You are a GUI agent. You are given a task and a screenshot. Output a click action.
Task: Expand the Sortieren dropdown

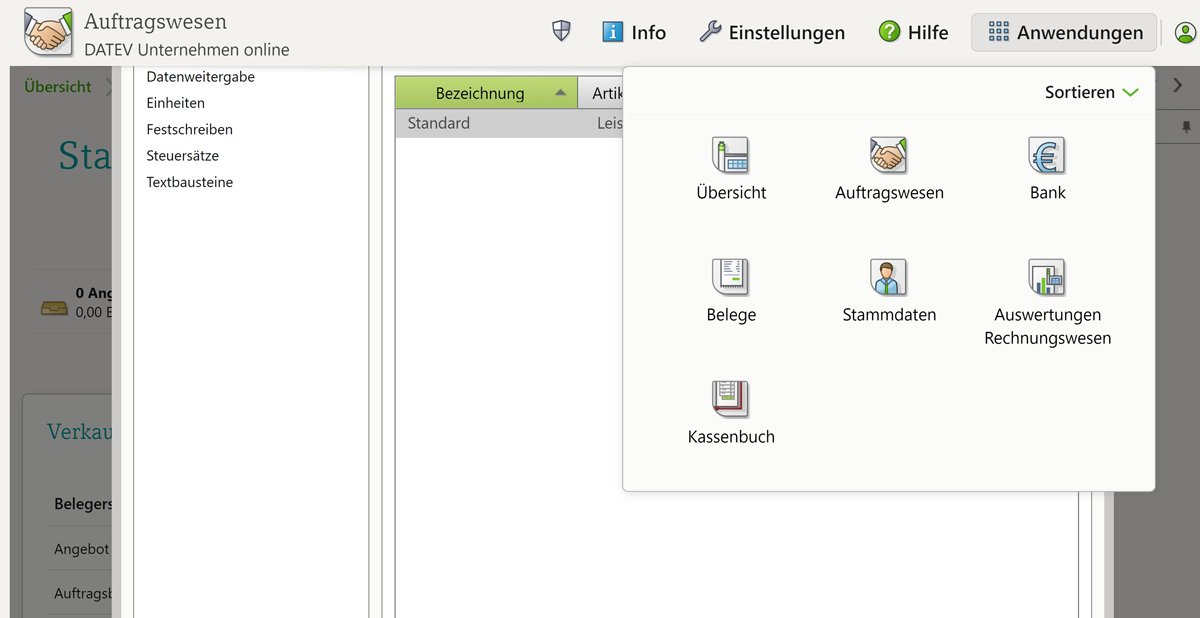(x=1092, y=91)
